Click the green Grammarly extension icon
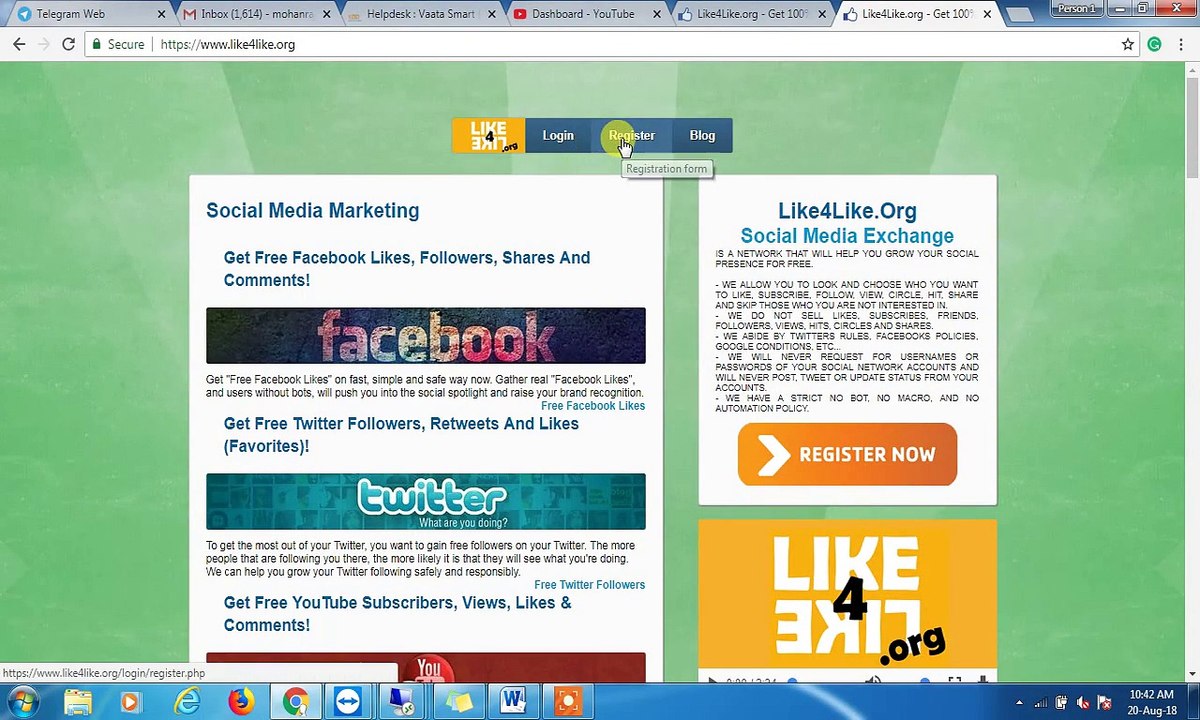Viewport: 1200px width, 720px height. point(1154,45)
